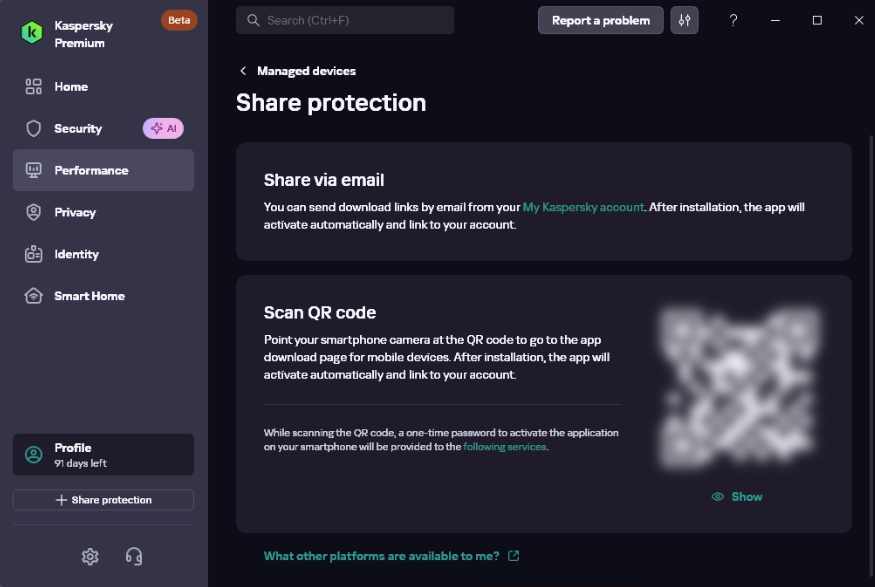The image size is (875, 587).
Task: Open the My Kaspersky account link
Action: point(583,207)
